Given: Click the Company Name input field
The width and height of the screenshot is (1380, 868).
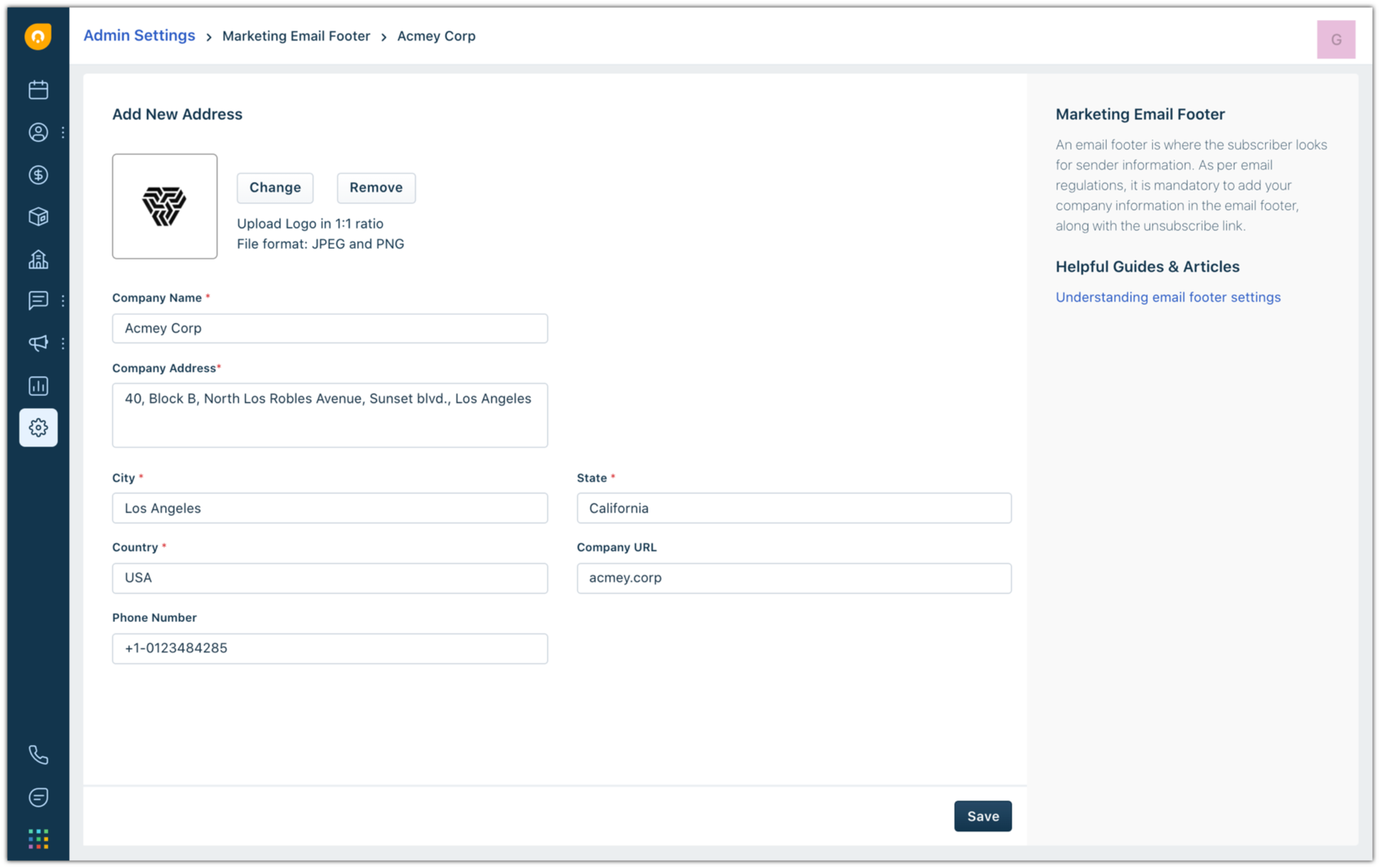Looking at the screenshot, I should click(329, 328).
